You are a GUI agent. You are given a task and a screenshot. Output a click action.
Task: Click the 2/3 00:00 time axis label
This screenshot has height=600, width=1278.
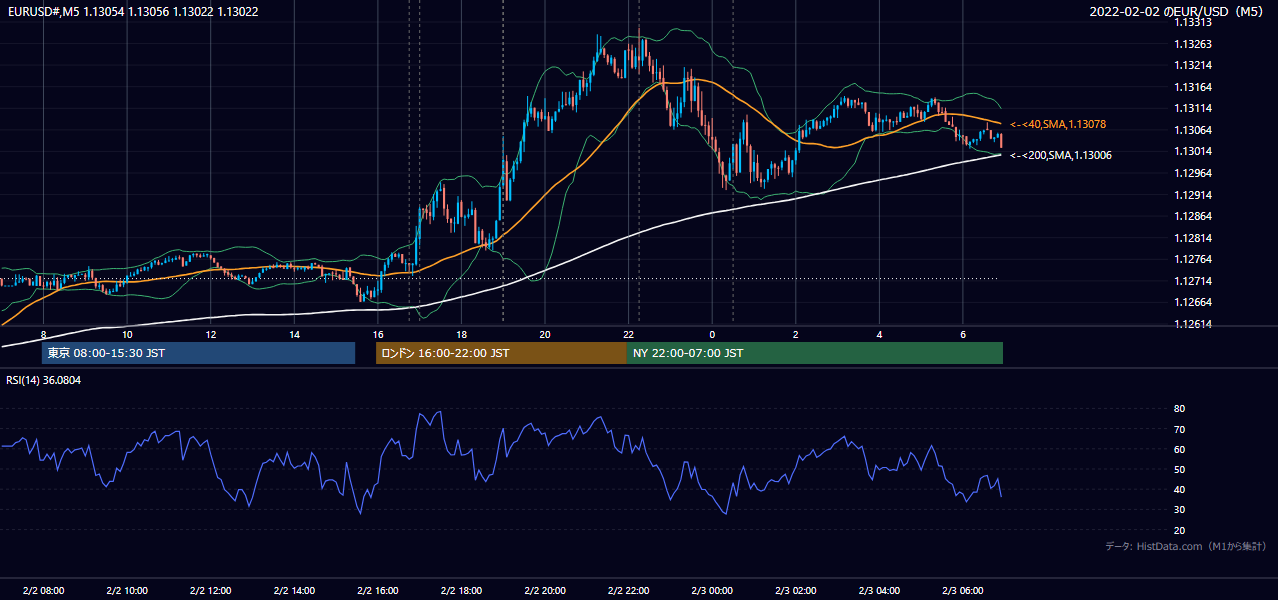[712, 590]
